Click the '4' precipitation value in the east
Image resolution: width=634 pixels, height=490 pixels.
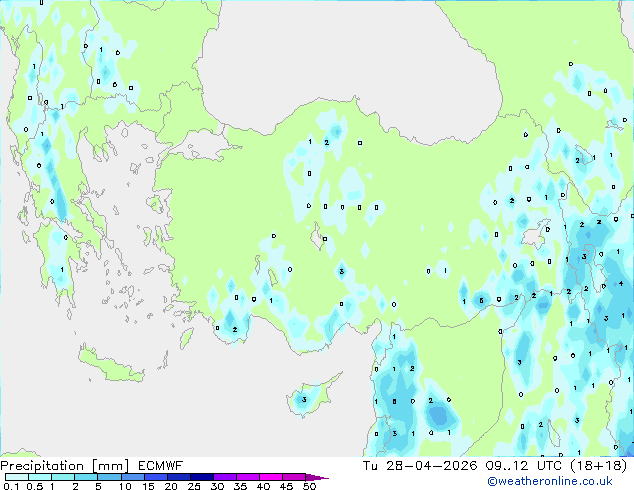point(621,283)
